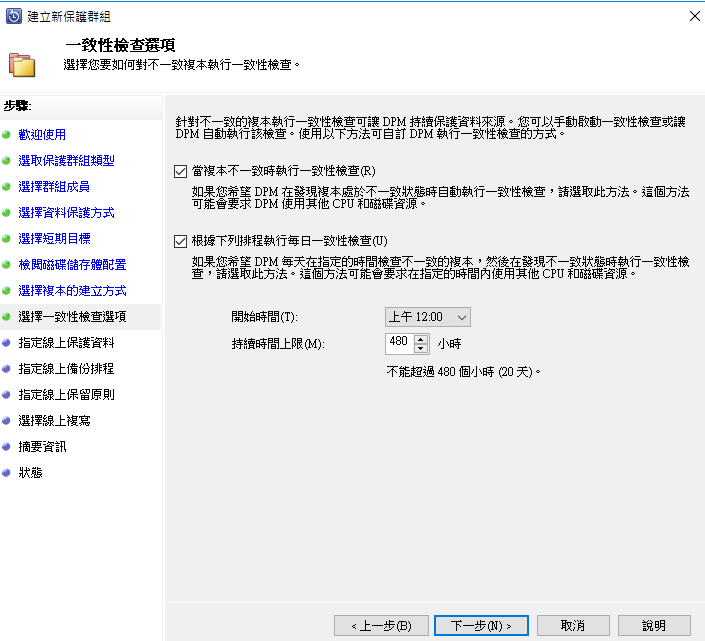
Task: Close the 建立新保護群組 wizard window
Action: 695,16
